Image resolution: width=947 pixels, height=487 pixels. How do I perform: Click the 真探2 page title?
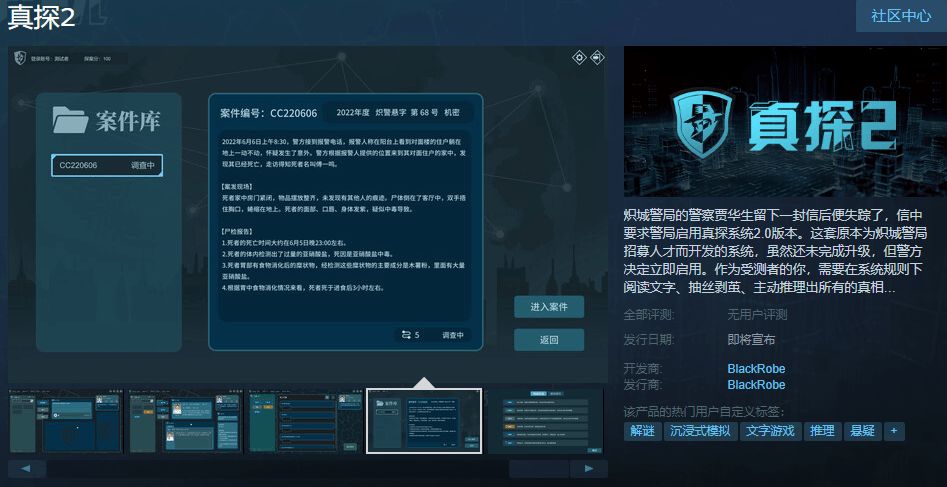[41, 18]
